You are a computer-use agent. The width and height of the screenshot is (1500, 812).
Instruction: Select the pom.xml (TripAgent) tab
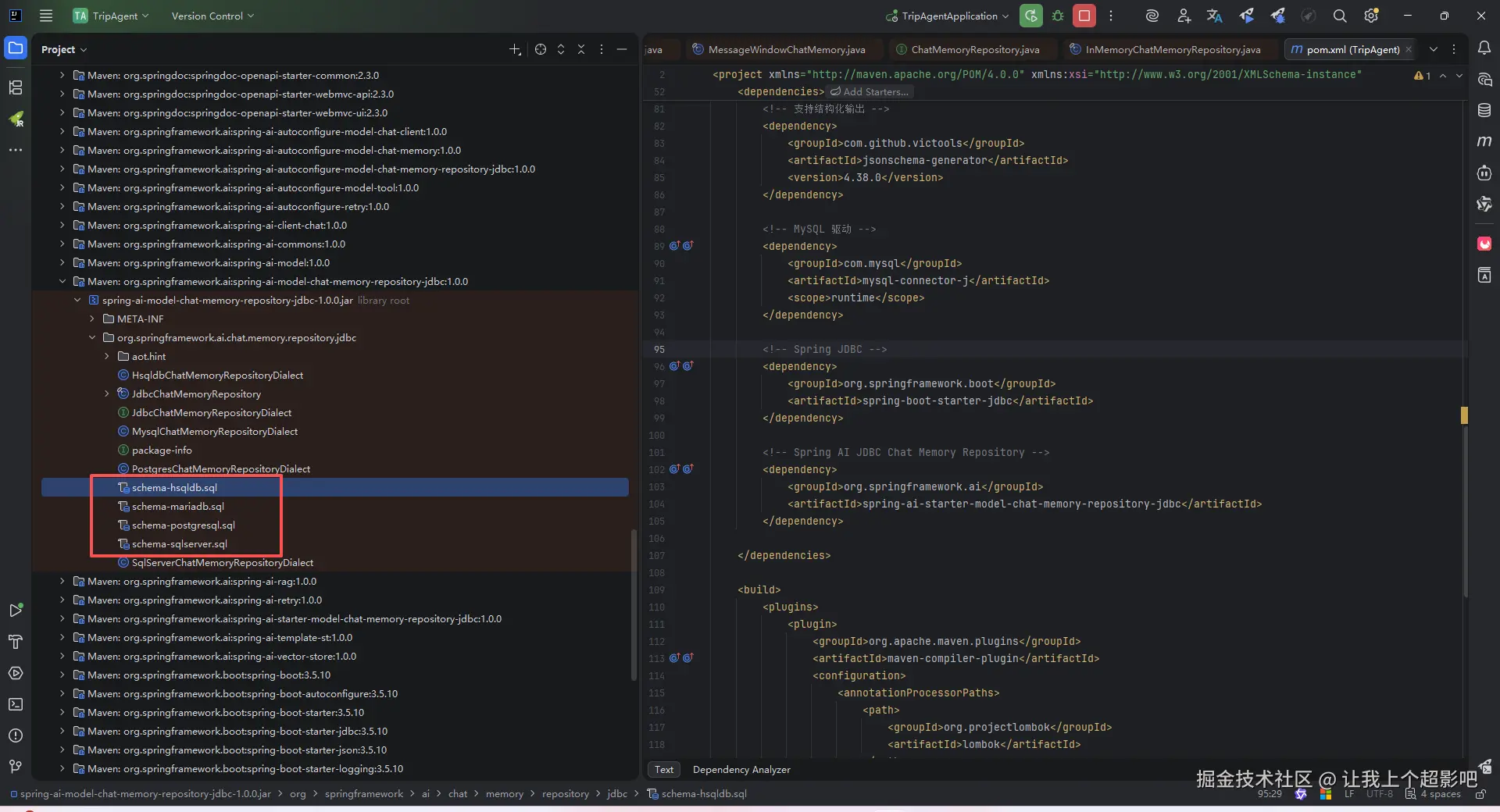coord(1352,49)
